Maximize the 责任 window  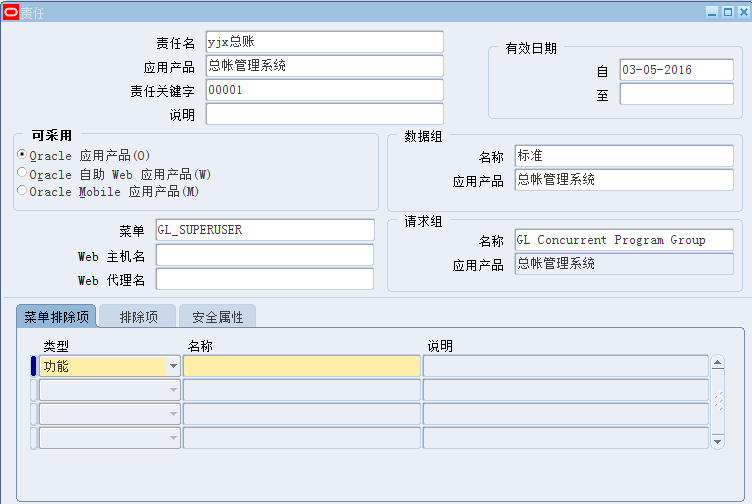pyautogui.click(x=728, y=12)
